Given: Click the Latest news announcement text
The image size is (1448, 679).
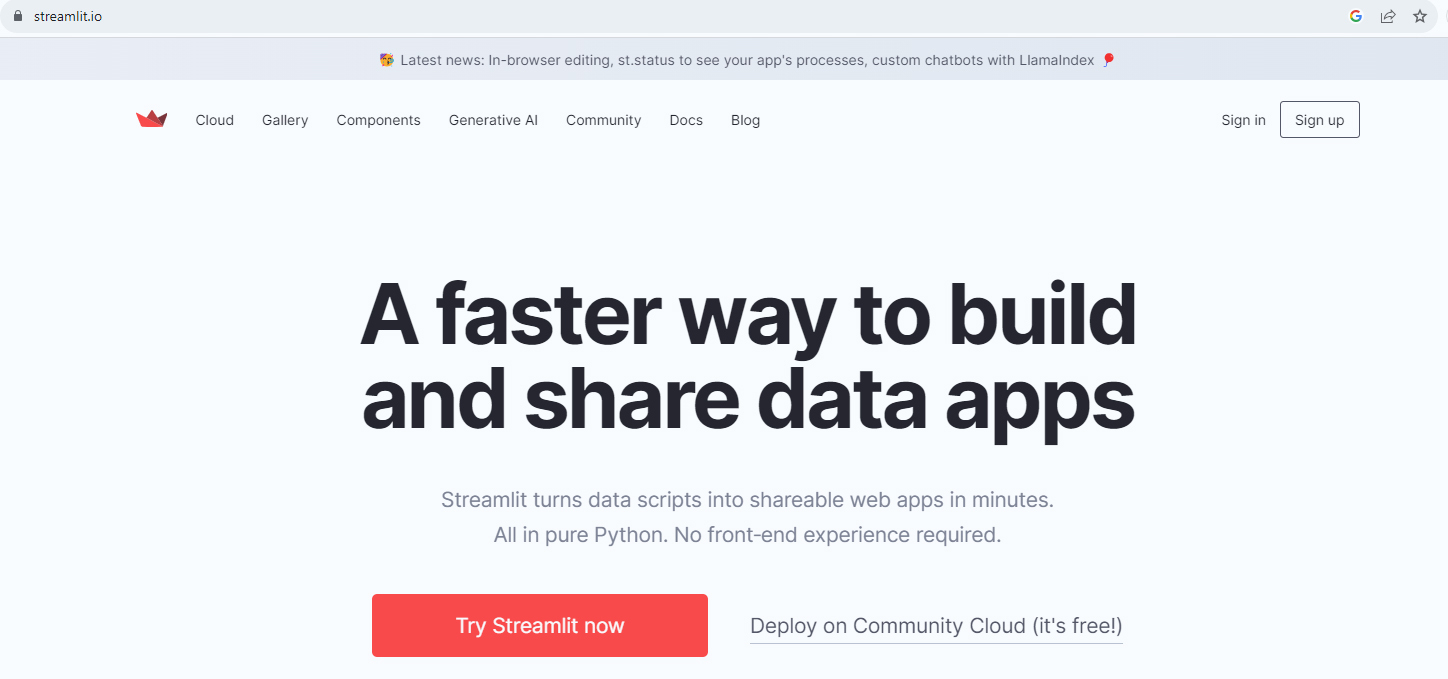Looking at the screenshot, I should 747,60.
